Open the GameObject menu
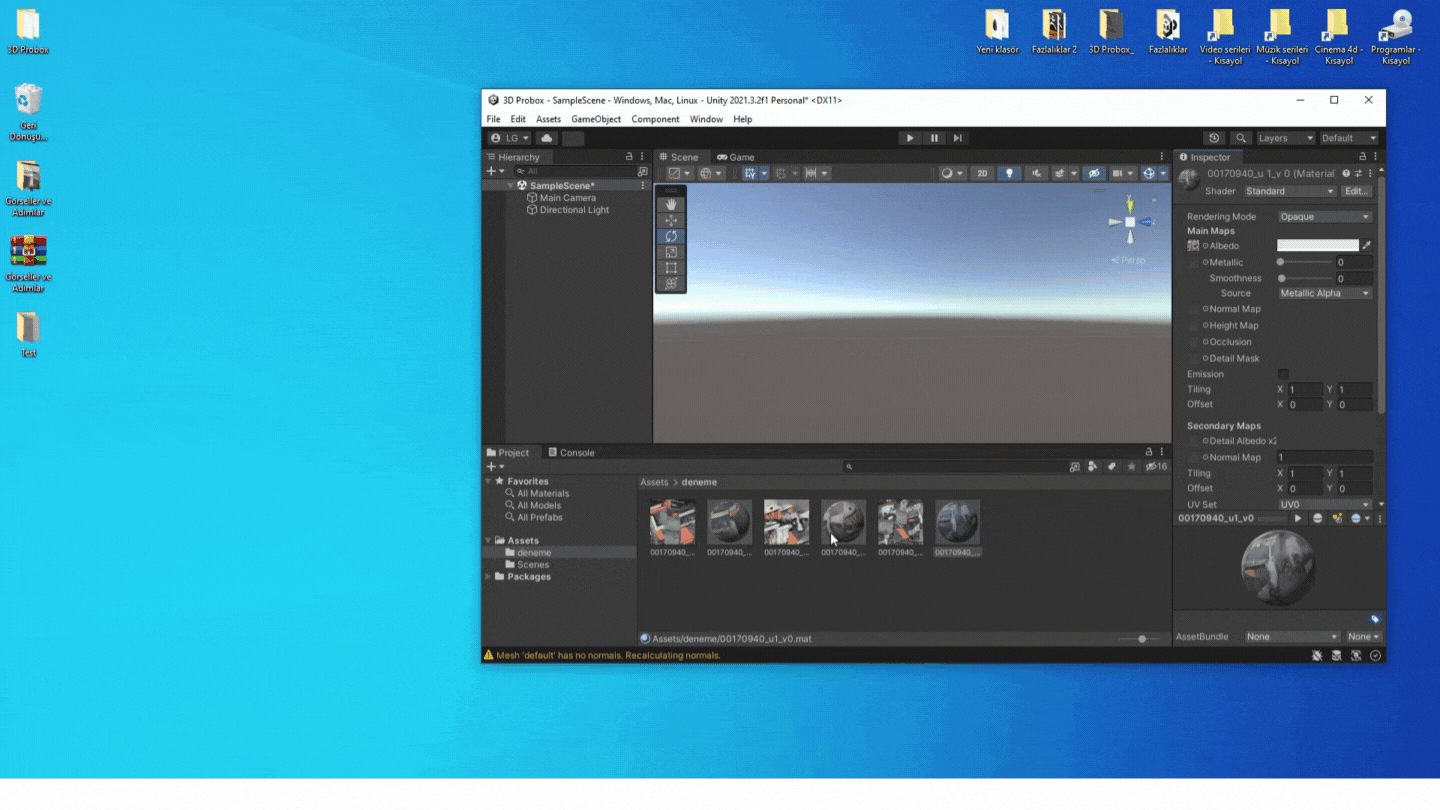The width and height of the screenshot is (1440, 810). 596,119
